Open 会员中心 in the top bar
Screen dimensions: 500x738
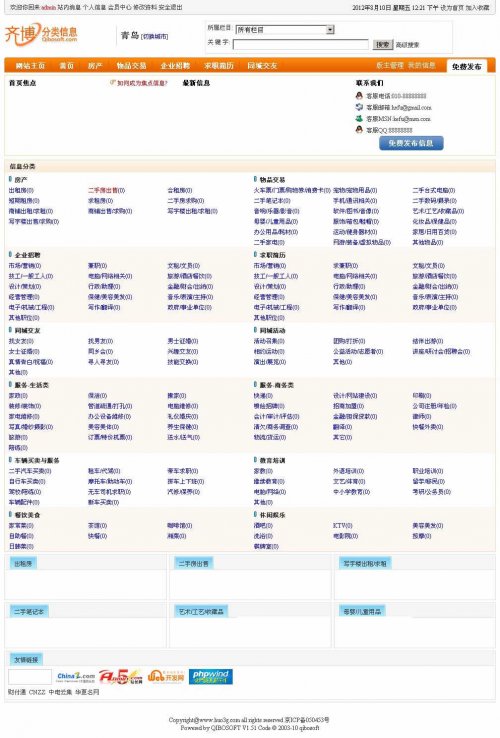click(x=120, y=8)
